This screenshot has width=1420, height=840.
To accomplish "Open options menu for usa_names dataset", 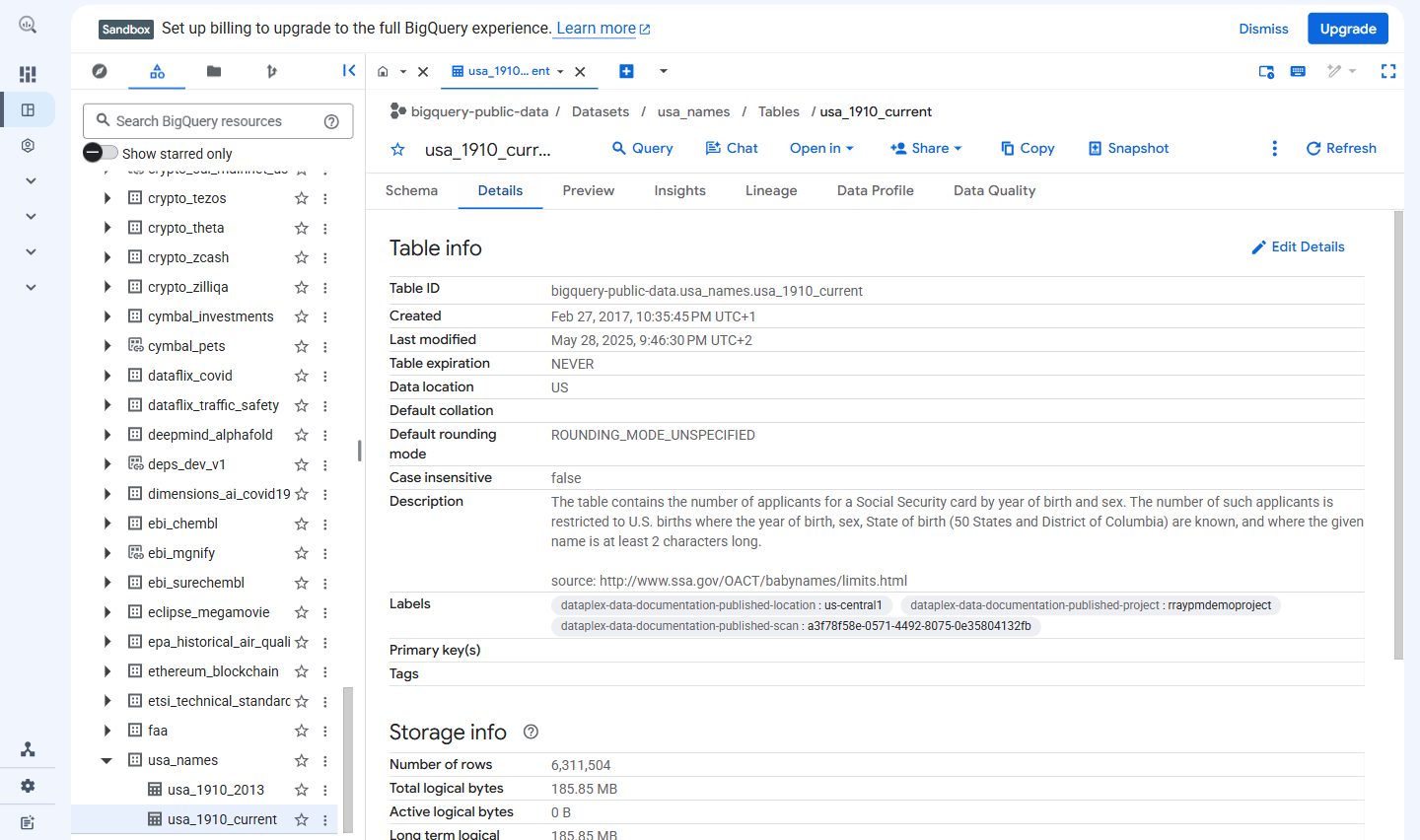I will (x=324, y=760).
